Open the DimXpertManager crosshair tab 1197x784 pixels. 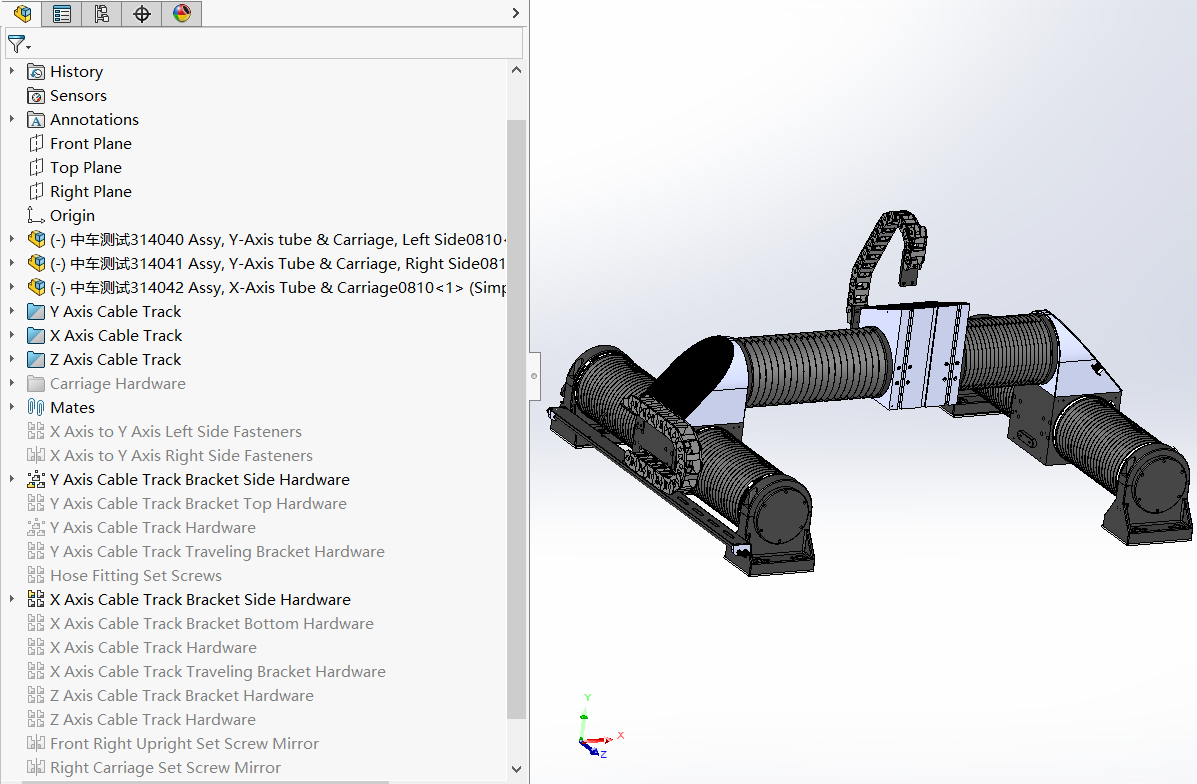[142, 13]
